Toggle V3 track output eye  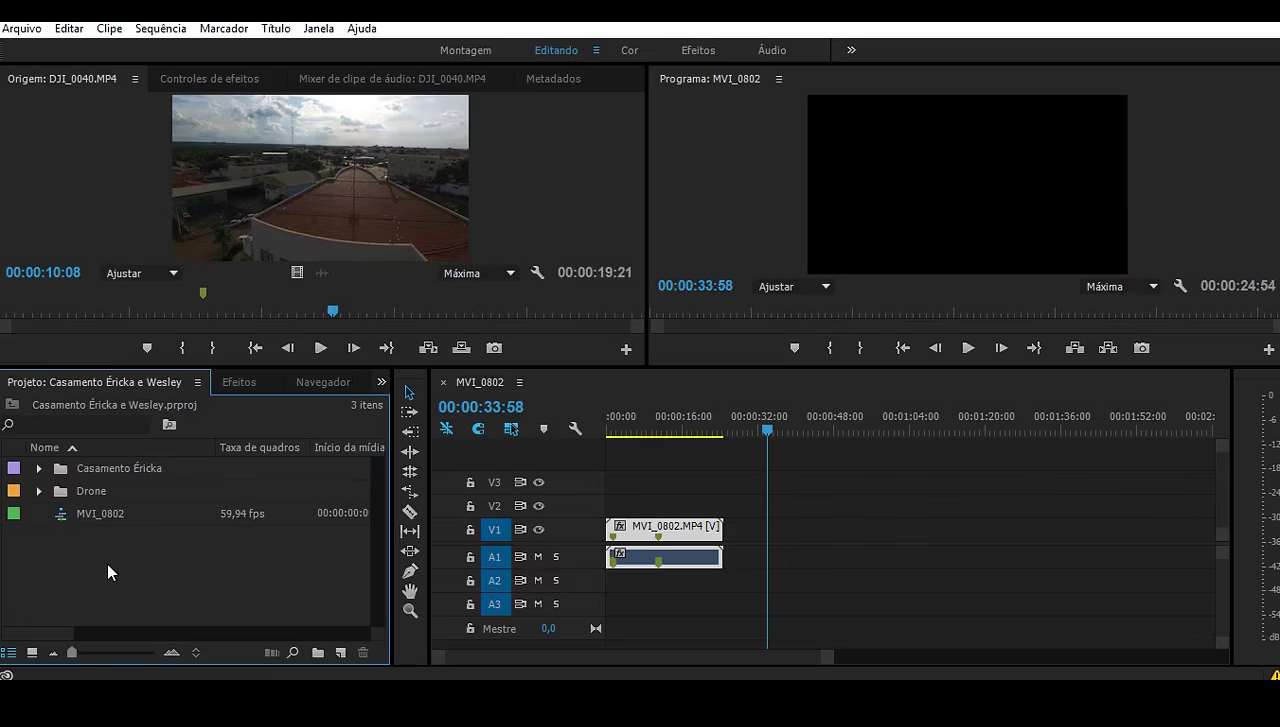tap(539, 482)
